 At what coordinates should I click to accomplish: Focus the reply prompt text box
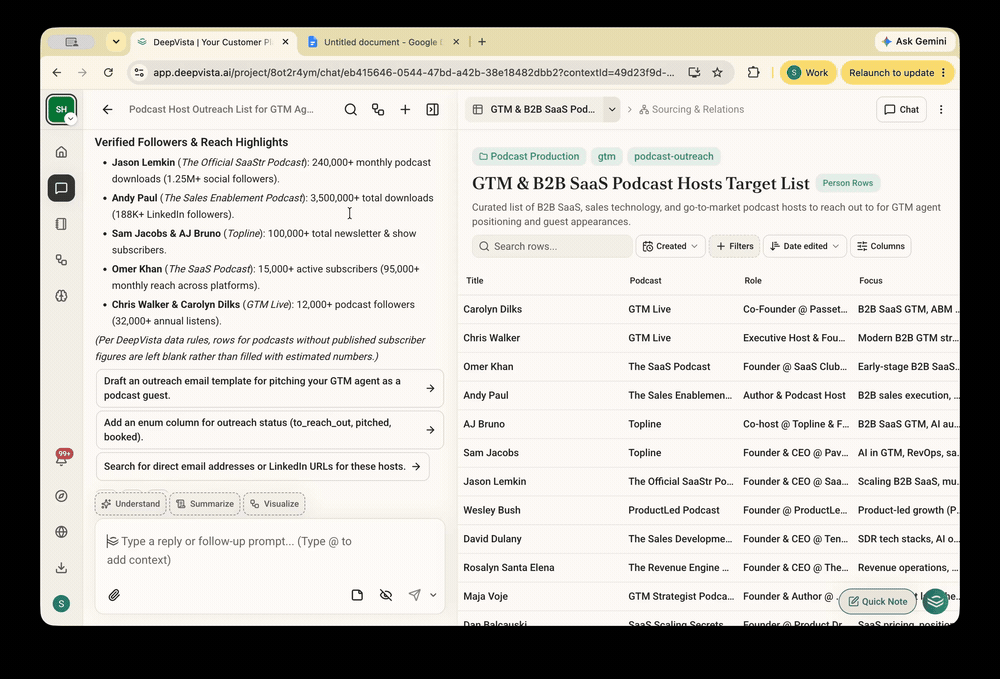(270, 550)
